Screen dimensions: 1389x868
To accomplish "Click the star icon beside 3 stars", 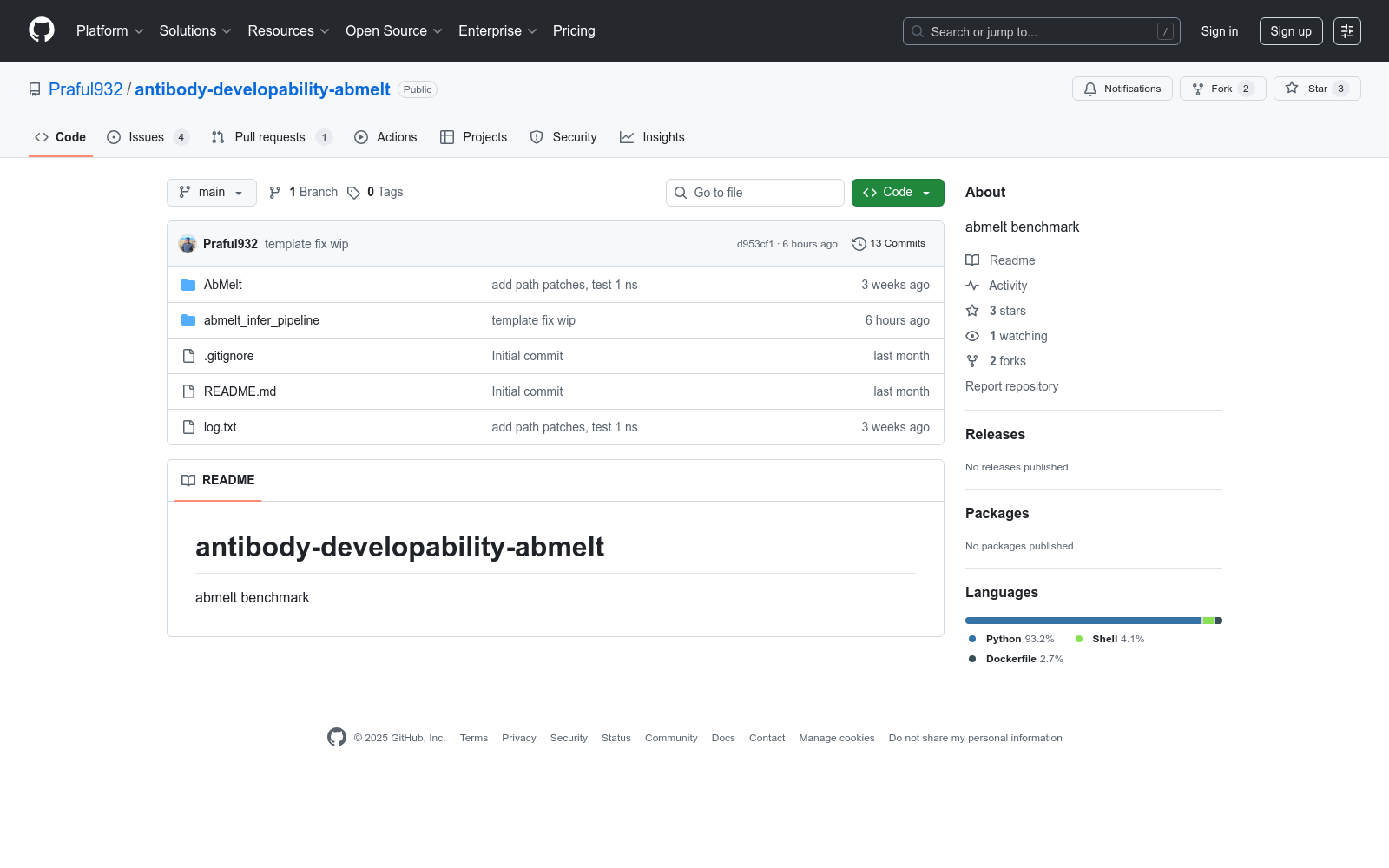I will pyautogui.click(x=972, y=311).
